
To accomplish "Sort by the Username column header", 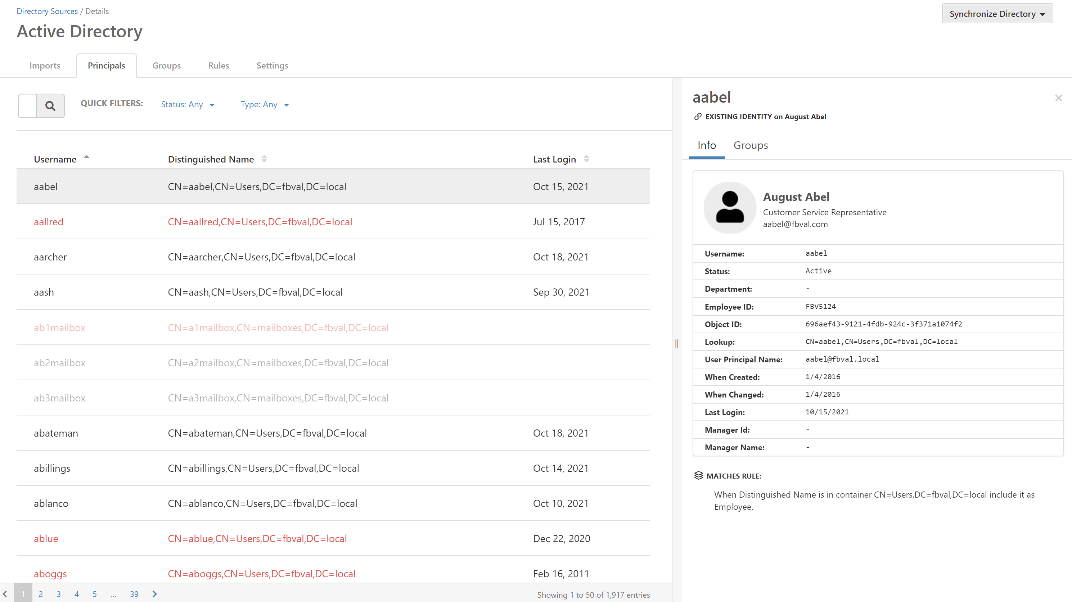I will click(x=55, y=159).
